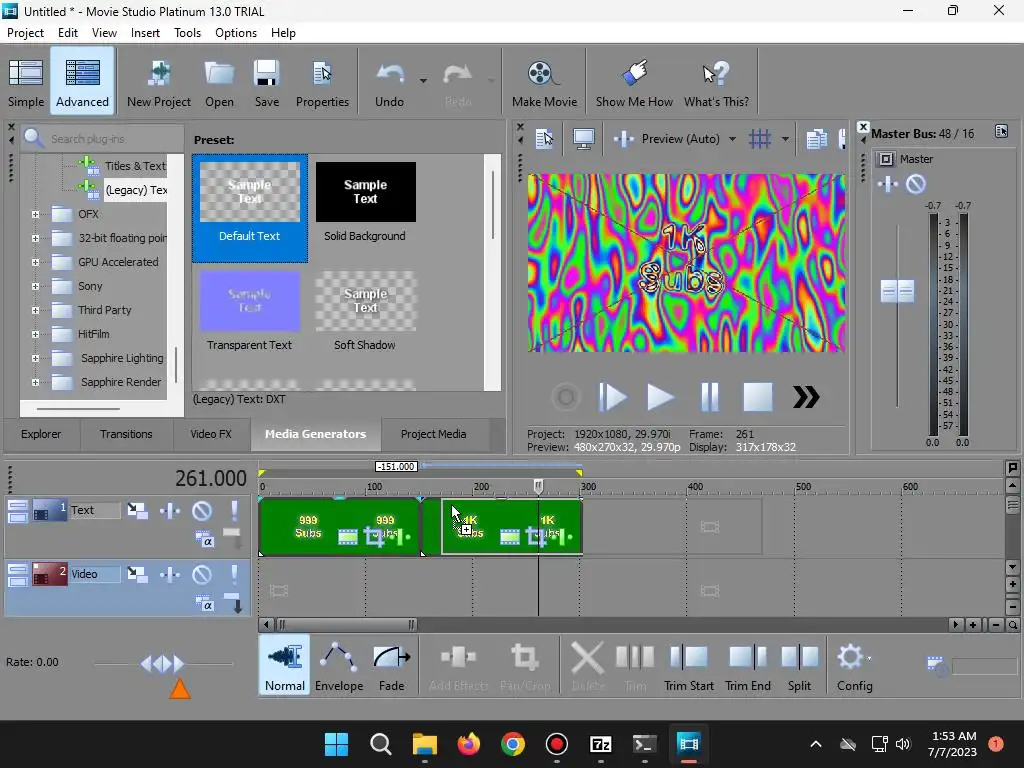Expand the OFX folder
1024x768 pixels.
pos(35,214)
